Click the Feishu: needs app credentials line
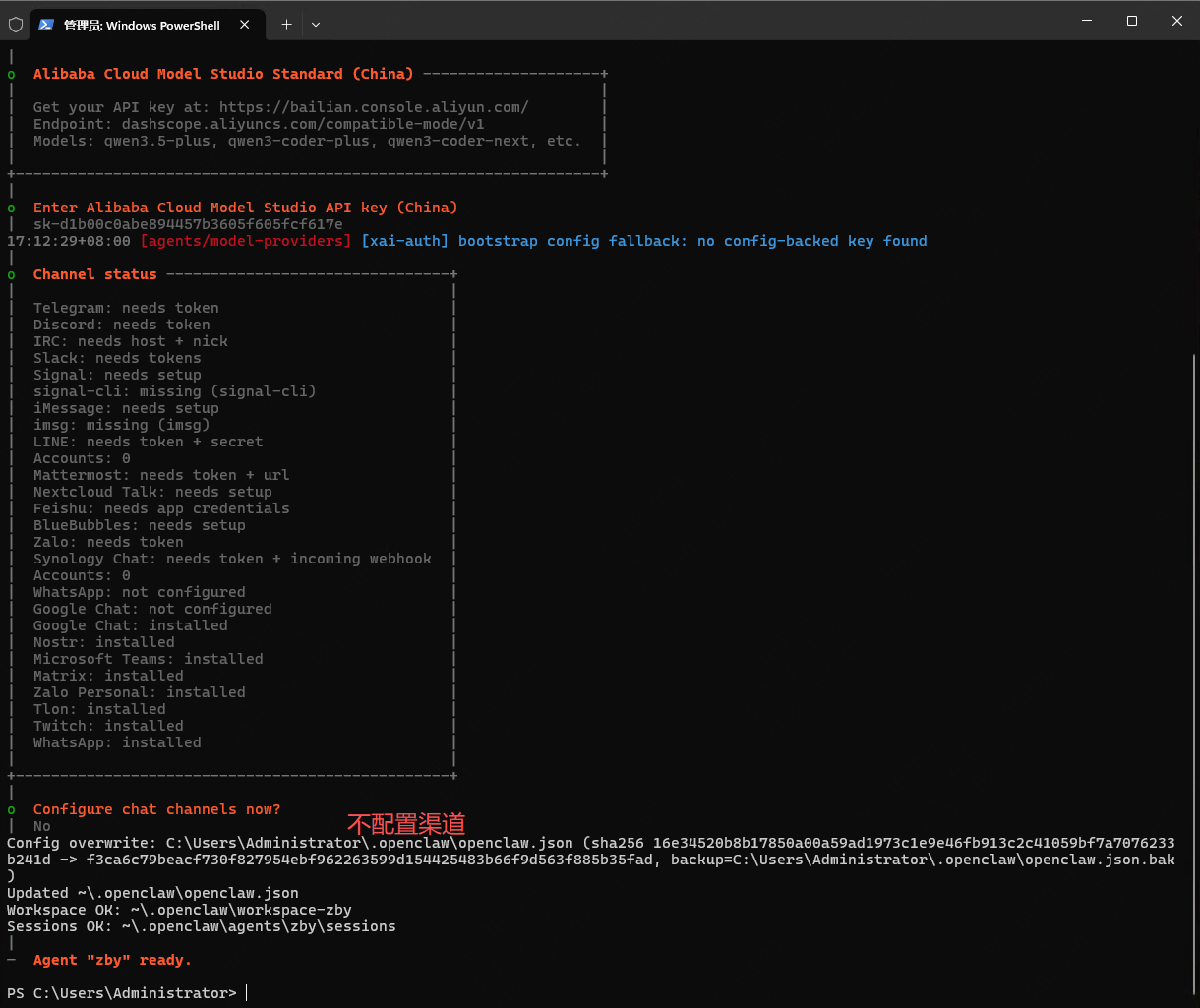This screenshot has width=1200, height=1008. tap(161, 508)
